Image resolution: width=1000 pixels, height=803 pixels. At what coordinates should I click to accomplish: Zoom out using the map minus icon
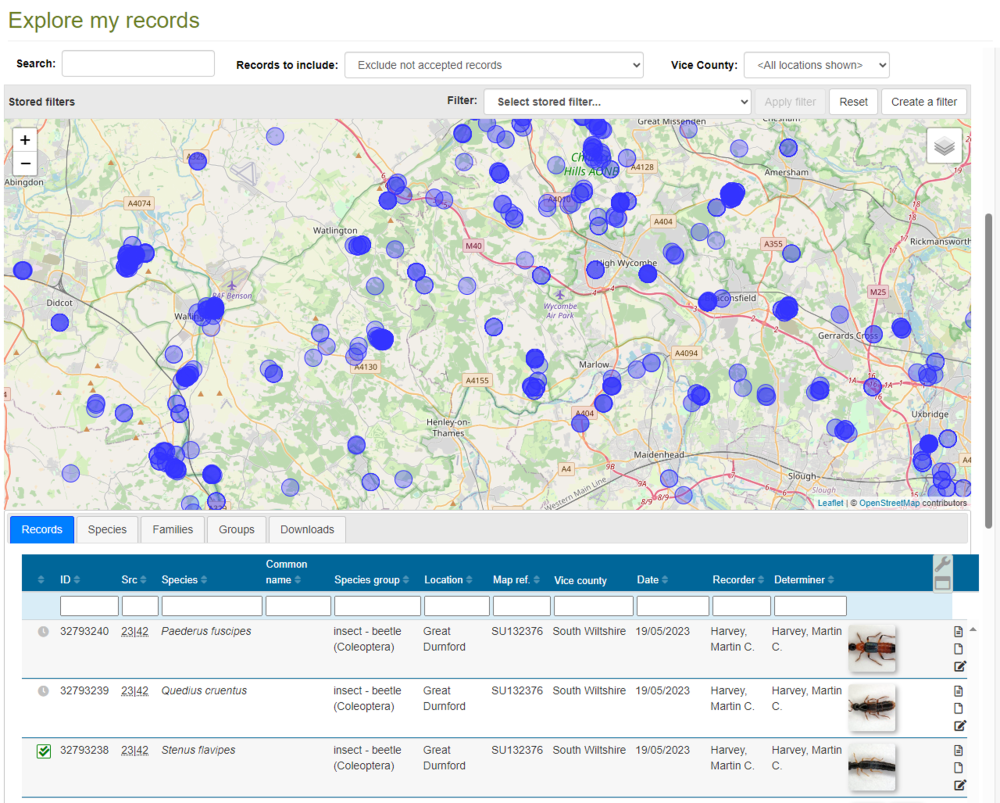pos(24,163)
